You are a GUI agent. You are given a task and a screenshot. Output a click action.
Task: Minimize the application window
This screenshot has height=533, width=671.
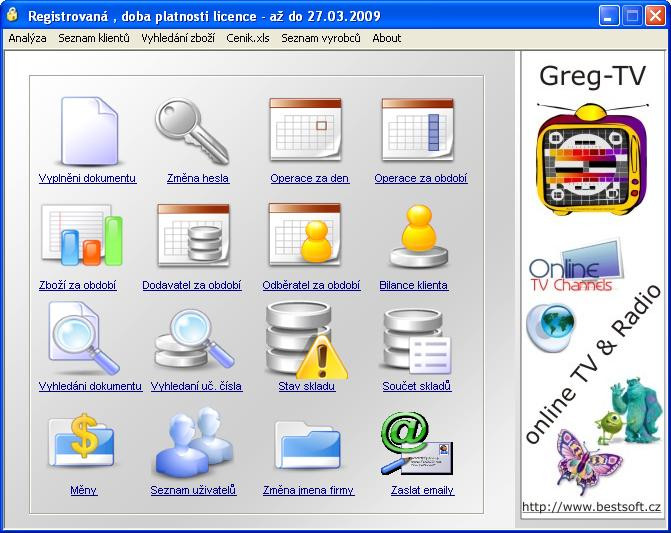608,16
